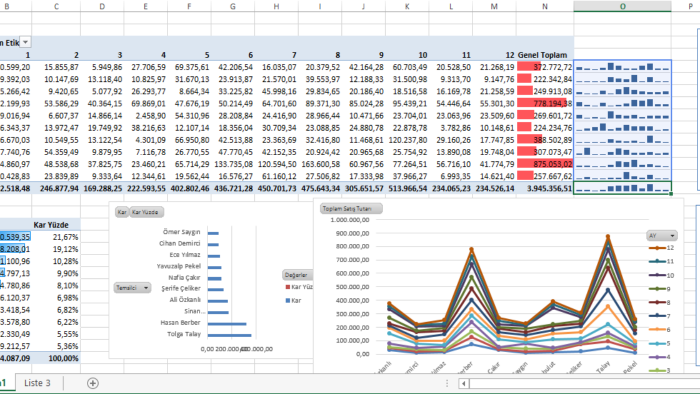Screen dimensions: 700x394
Task: Select cell showing 100,00%
Action: [x=56, y=358]
